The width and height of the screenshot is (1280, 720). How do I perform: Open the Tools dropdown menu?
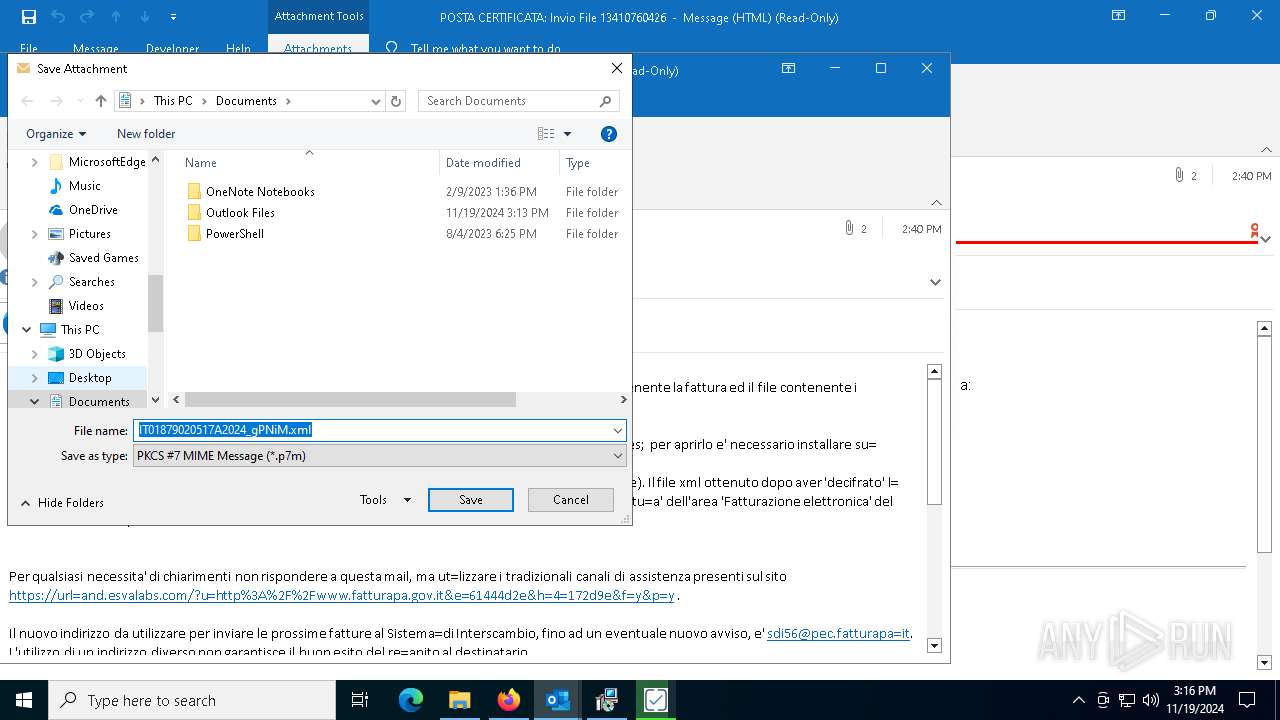pos(385,500)
